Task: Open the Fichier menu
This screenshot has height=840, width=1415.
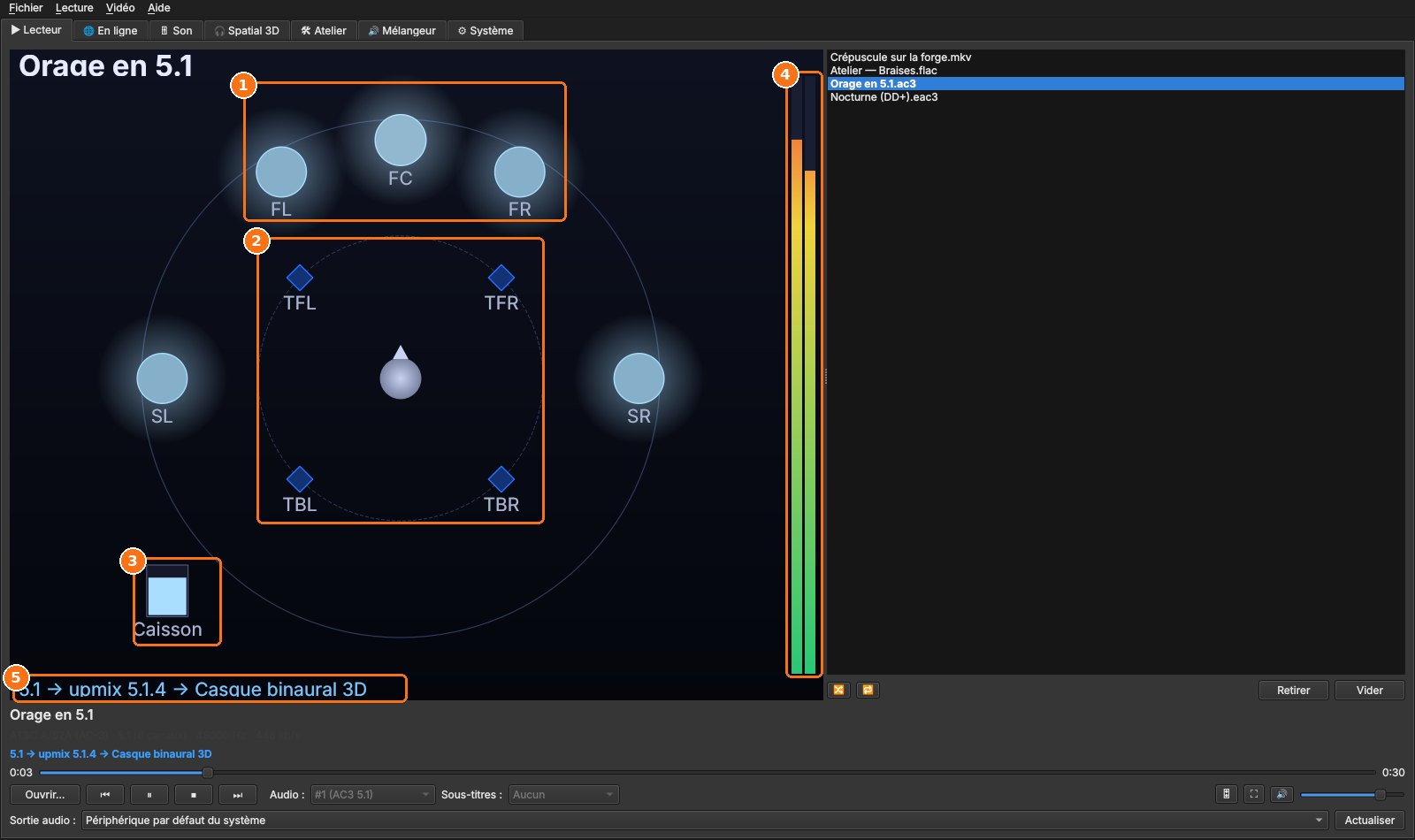Action: (x=26, y=8)
